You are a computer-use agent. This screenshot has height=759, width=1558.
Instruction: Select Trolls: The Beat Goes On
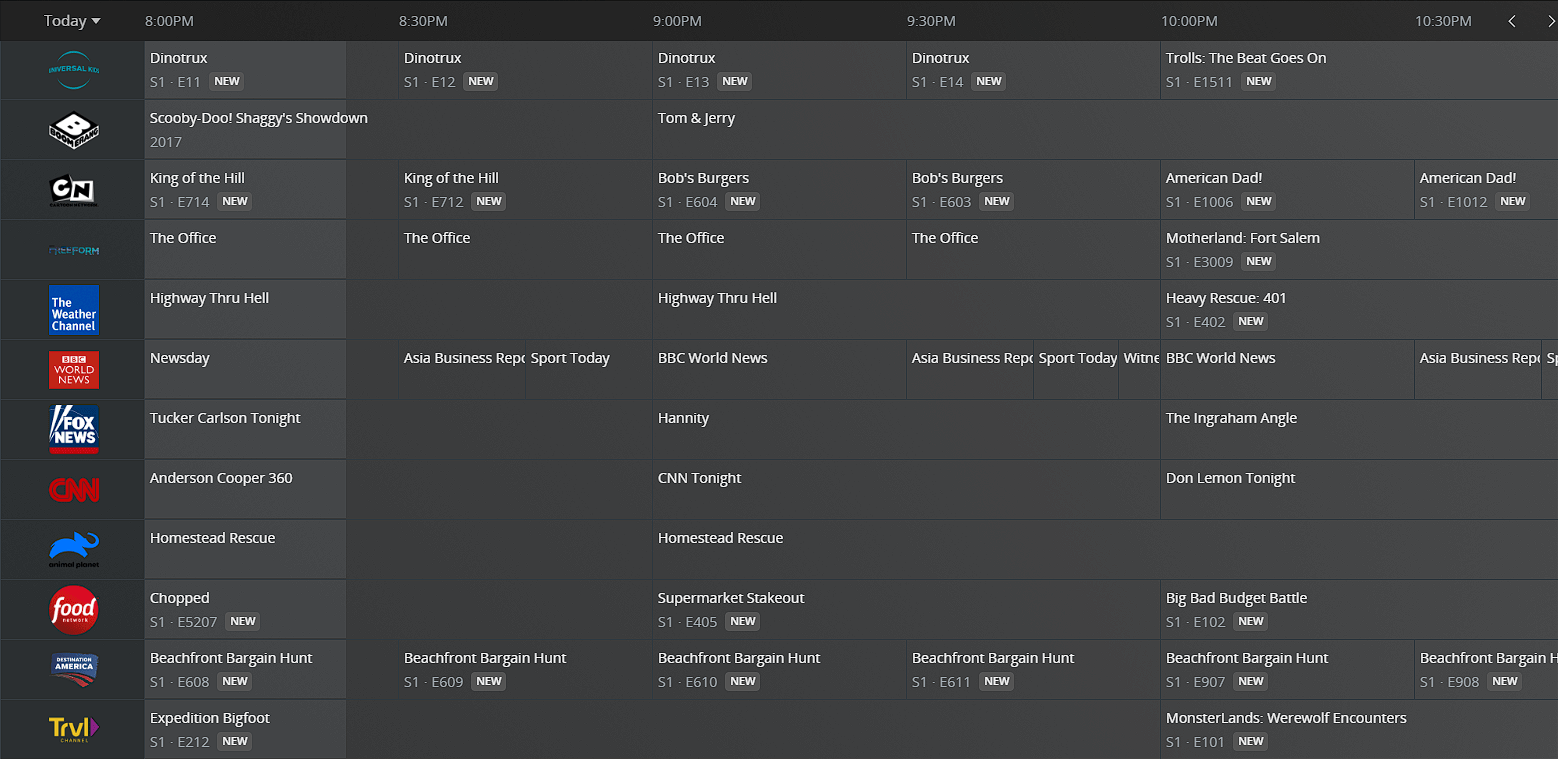(1246, 59)
